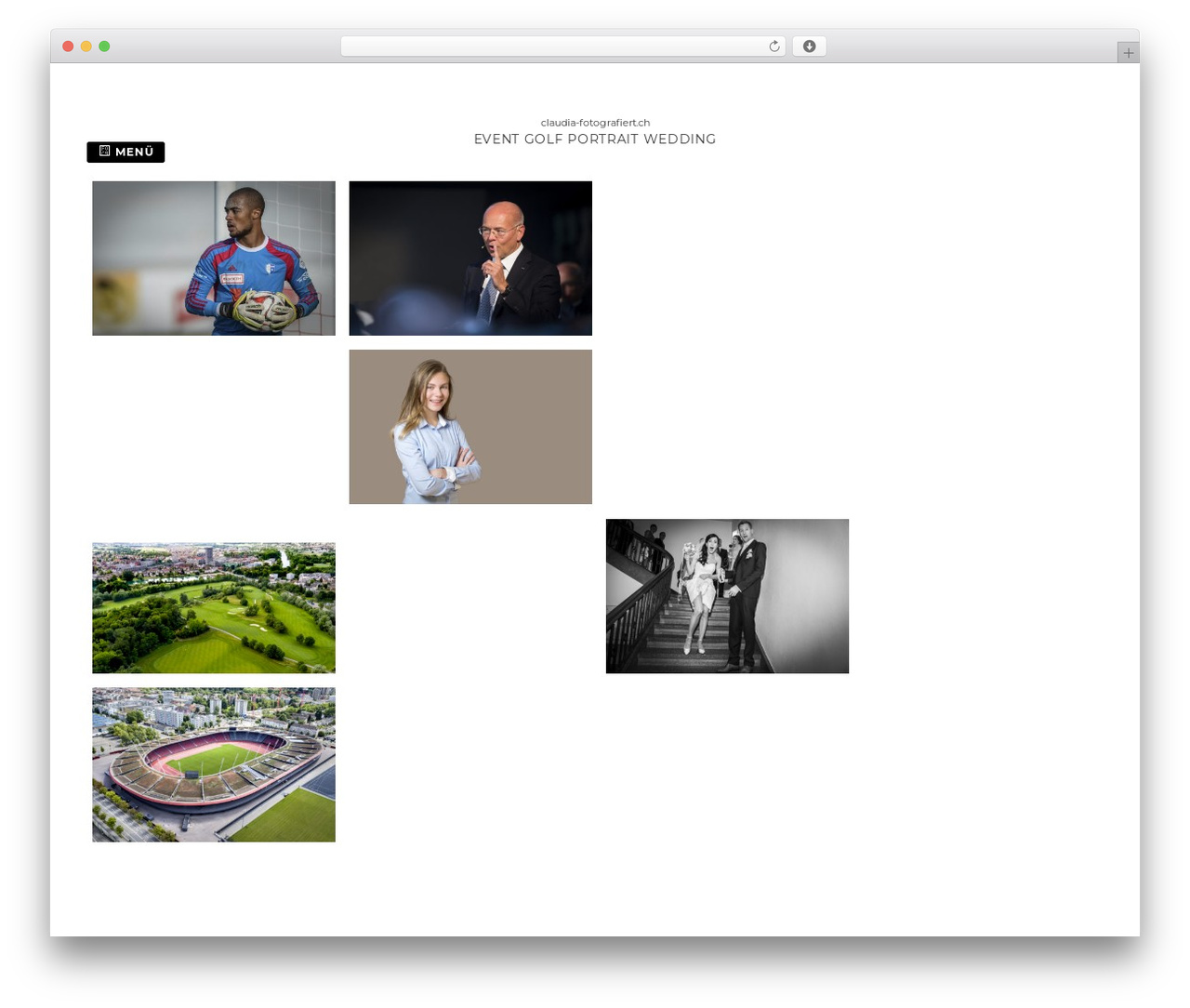
Task: Open the aerial stadium photo
Action: pos(214,764)
